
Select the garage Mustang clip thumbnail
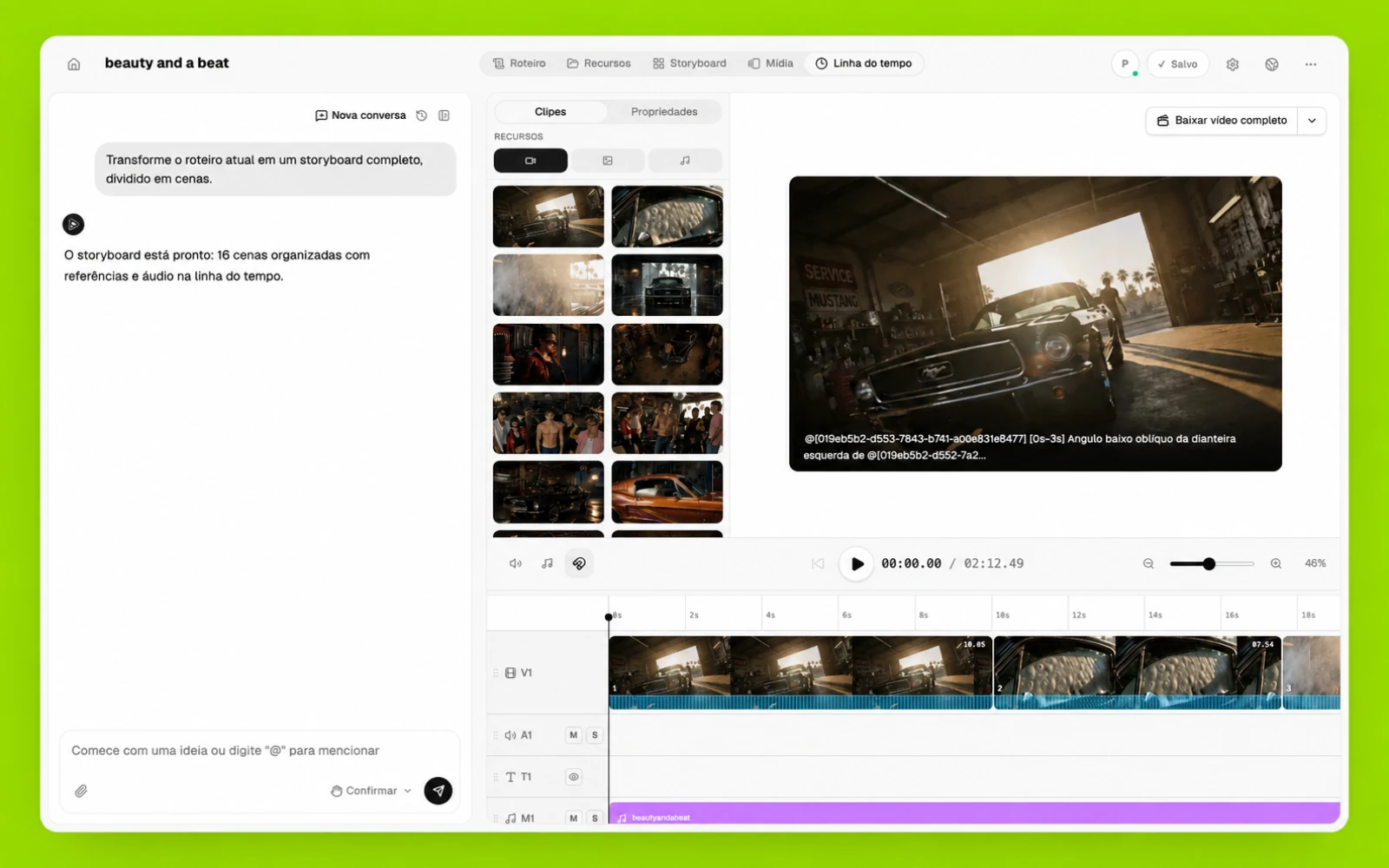tap(549, 216)
